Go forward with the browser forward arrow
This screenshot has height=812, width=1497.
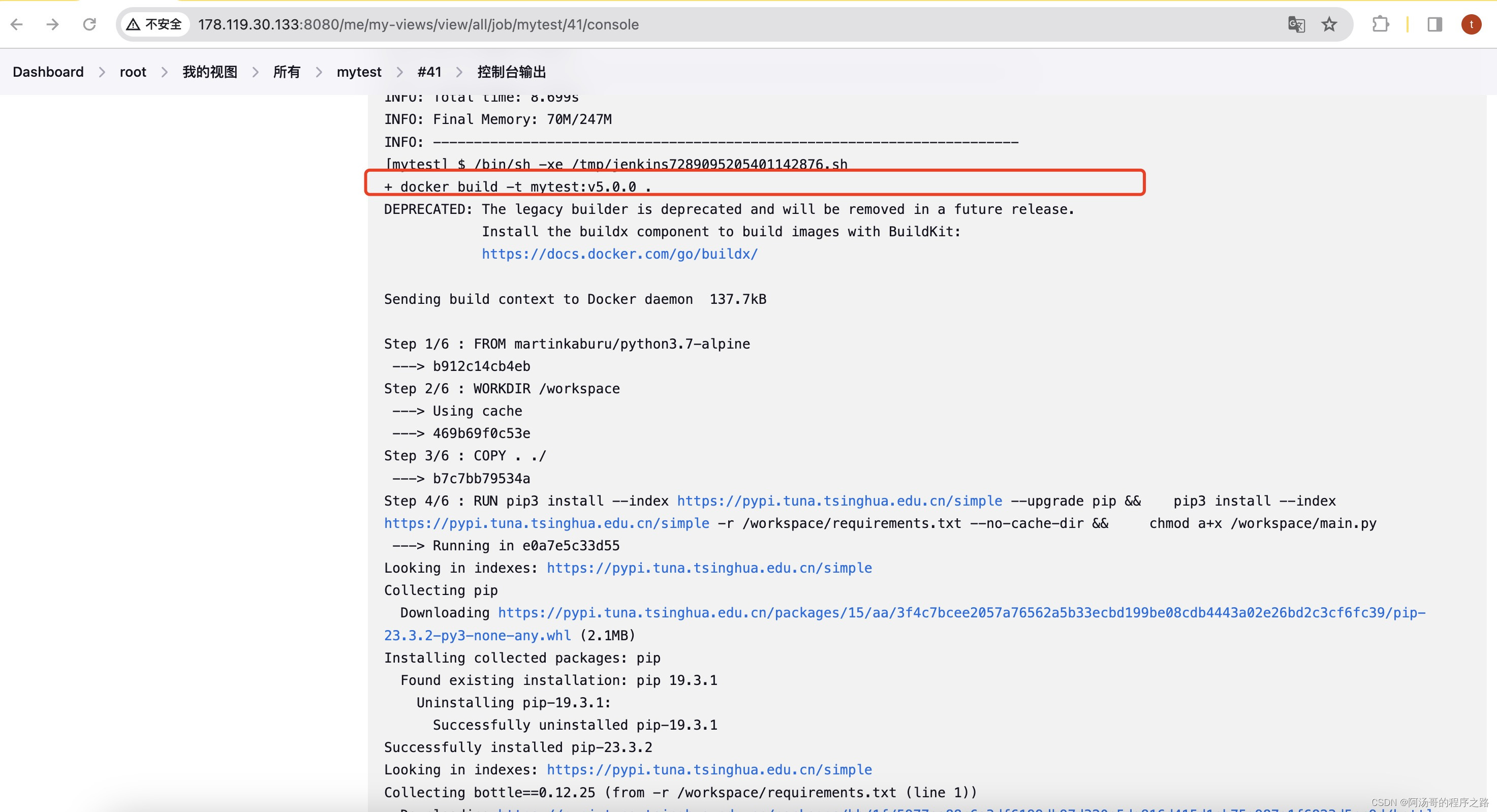point(53,24)
